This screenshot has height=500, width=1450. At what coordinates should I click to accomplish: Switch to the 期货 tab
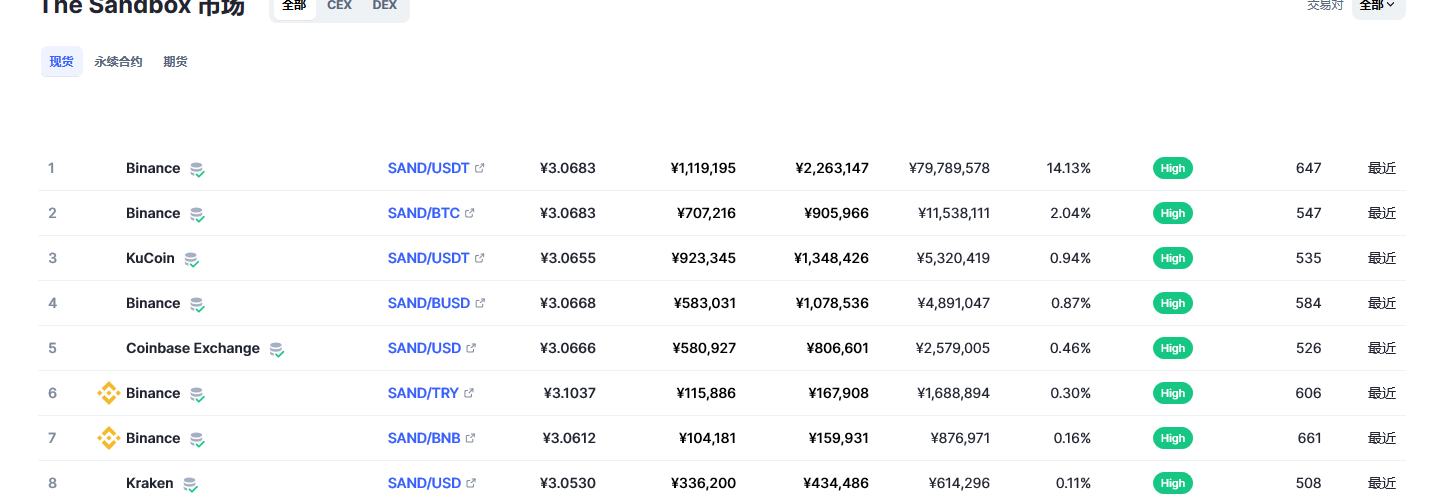coord(175,62)
